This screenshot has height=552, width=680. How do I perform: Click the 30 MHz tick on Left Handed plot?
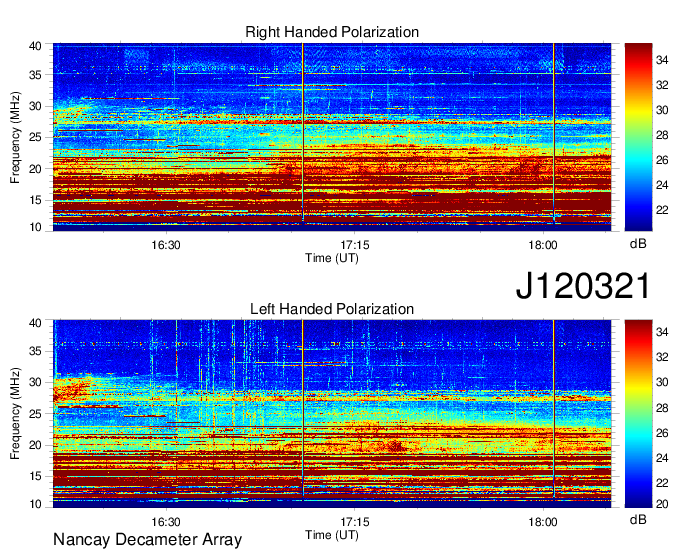(35, 382)
